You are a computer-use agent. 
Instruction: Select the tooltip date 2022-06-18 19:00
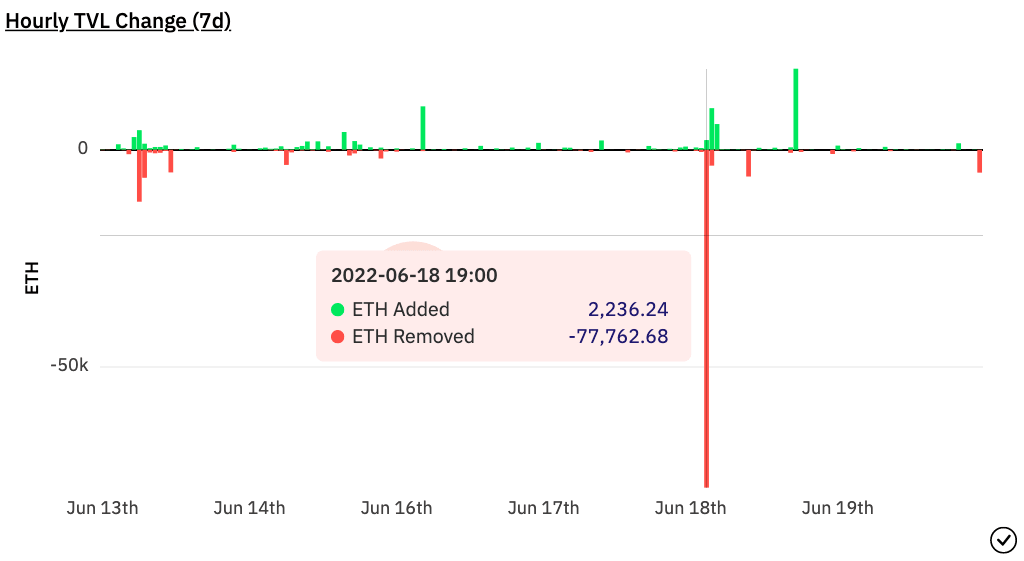[414, 275]
